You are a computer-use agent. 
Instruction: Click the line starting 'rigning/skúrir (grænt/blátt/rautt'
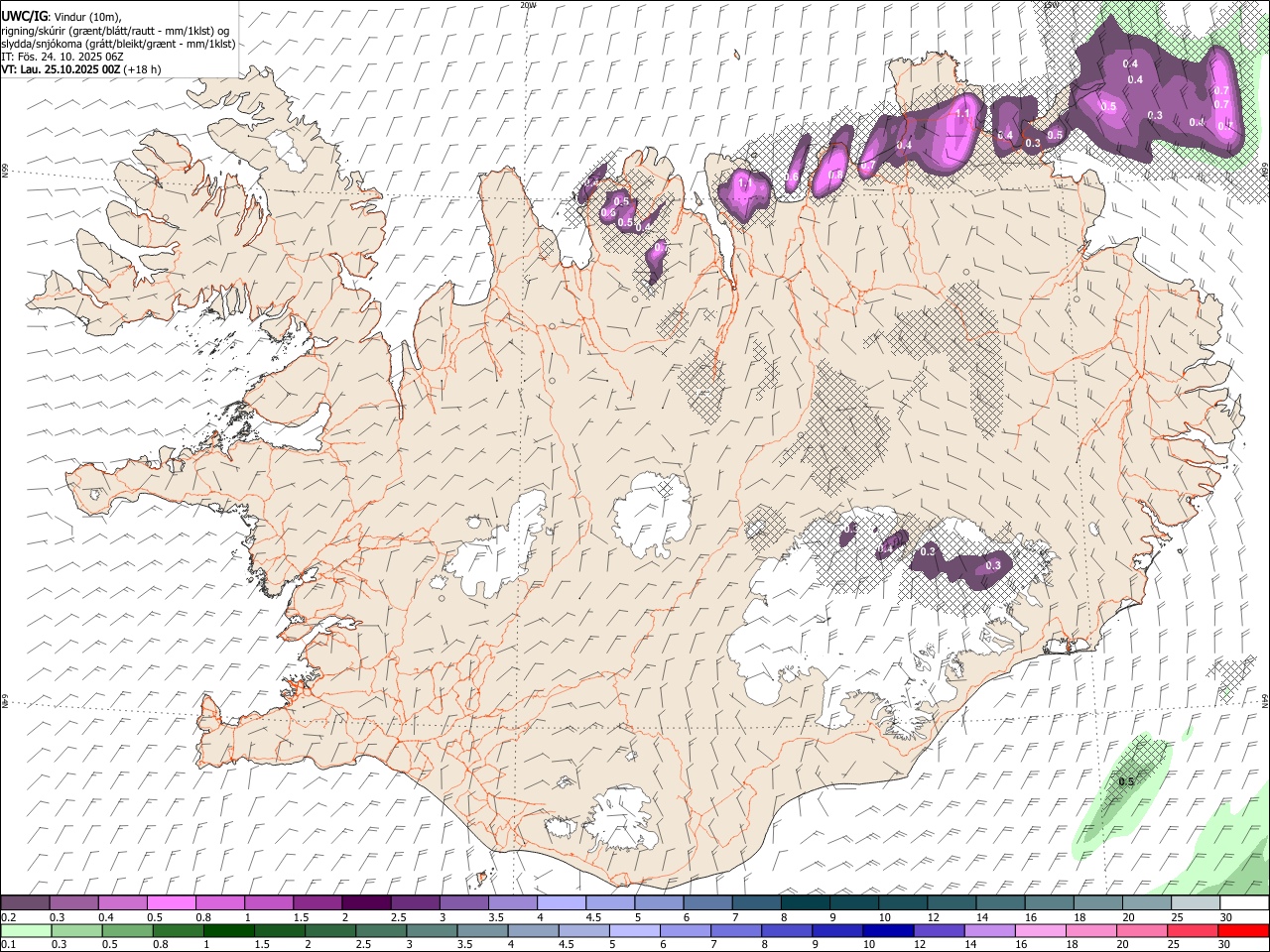tap(115, 31)
